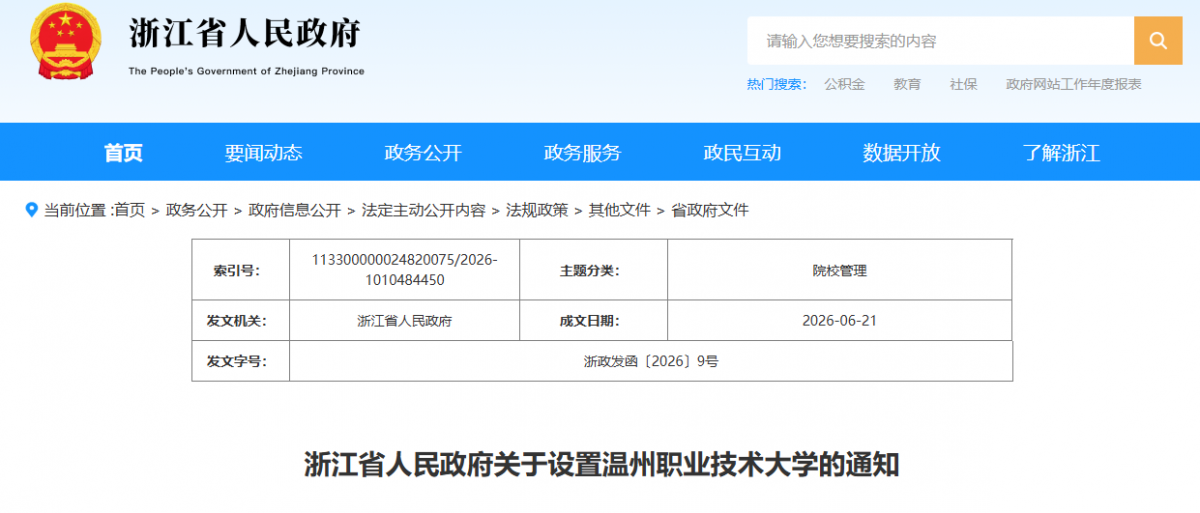Screen dimensions: 1200x513
Task: Click hot search term 教育
Action: (x=908, y=85)
